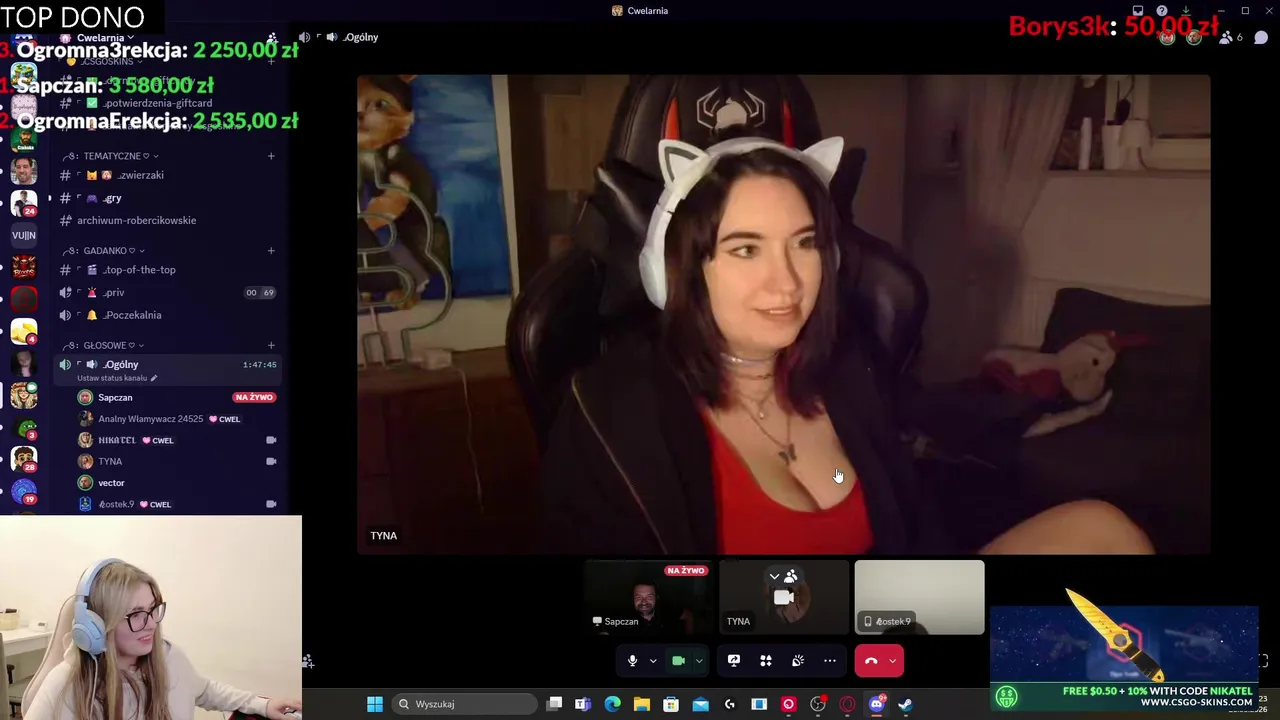Open the .zwierzaki text channel
The image size is (1280, 720).
[x=168, y=175]
